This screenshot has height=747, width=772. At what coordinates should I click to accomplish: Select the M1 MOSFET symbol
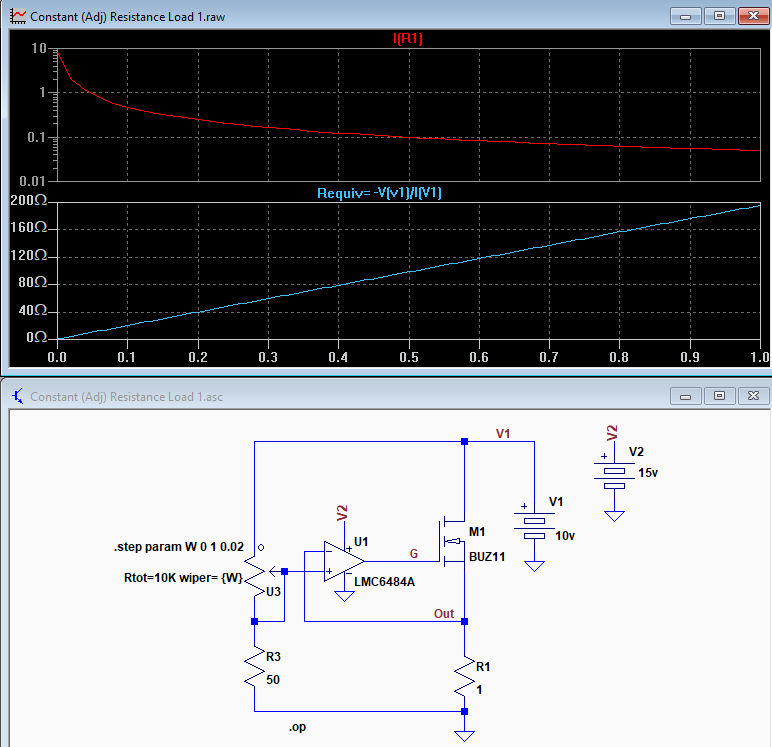[452, 542]
